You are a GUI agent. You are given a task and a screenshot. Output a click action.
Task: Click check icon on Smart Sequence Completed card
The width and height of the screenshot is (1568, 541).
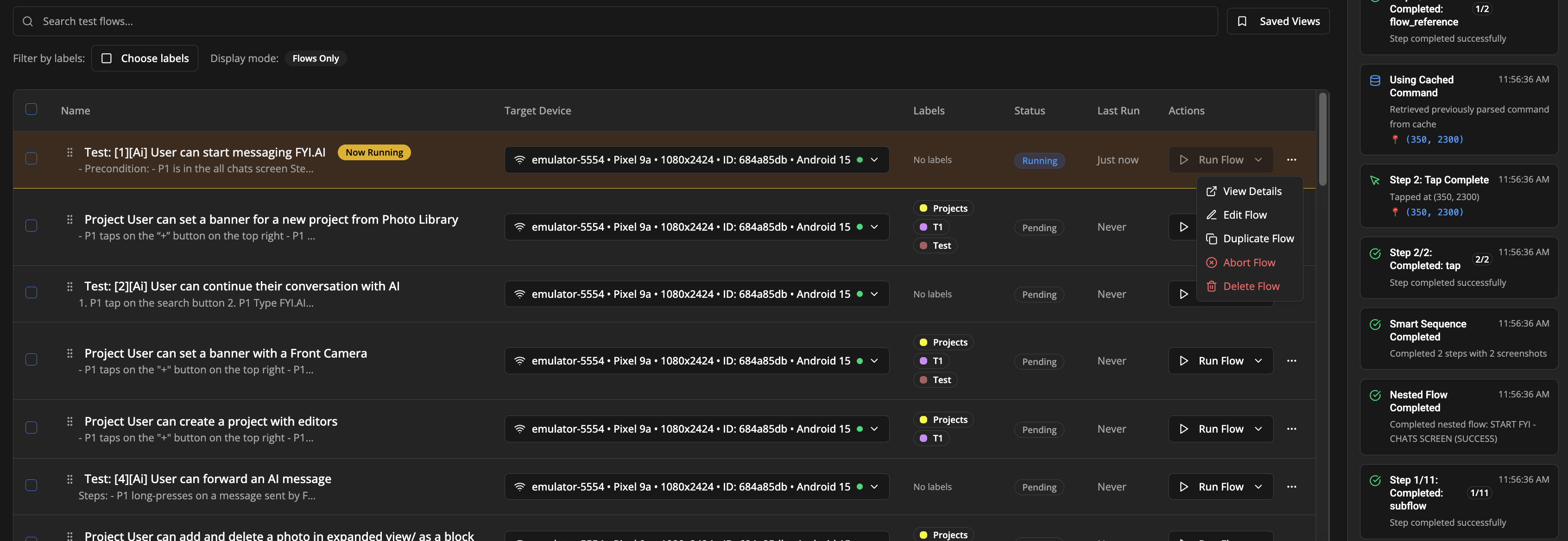coord(1375,324)
